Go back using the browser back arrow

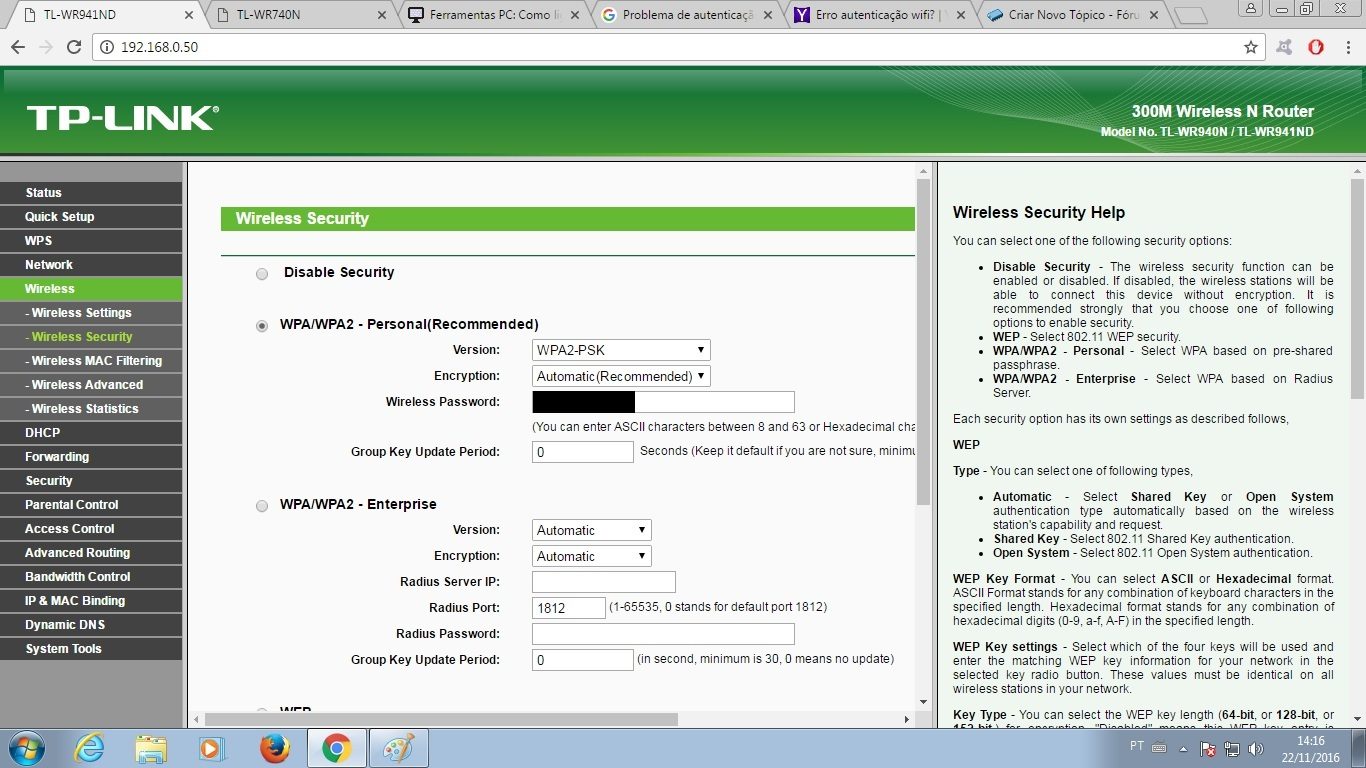(18, 47)
